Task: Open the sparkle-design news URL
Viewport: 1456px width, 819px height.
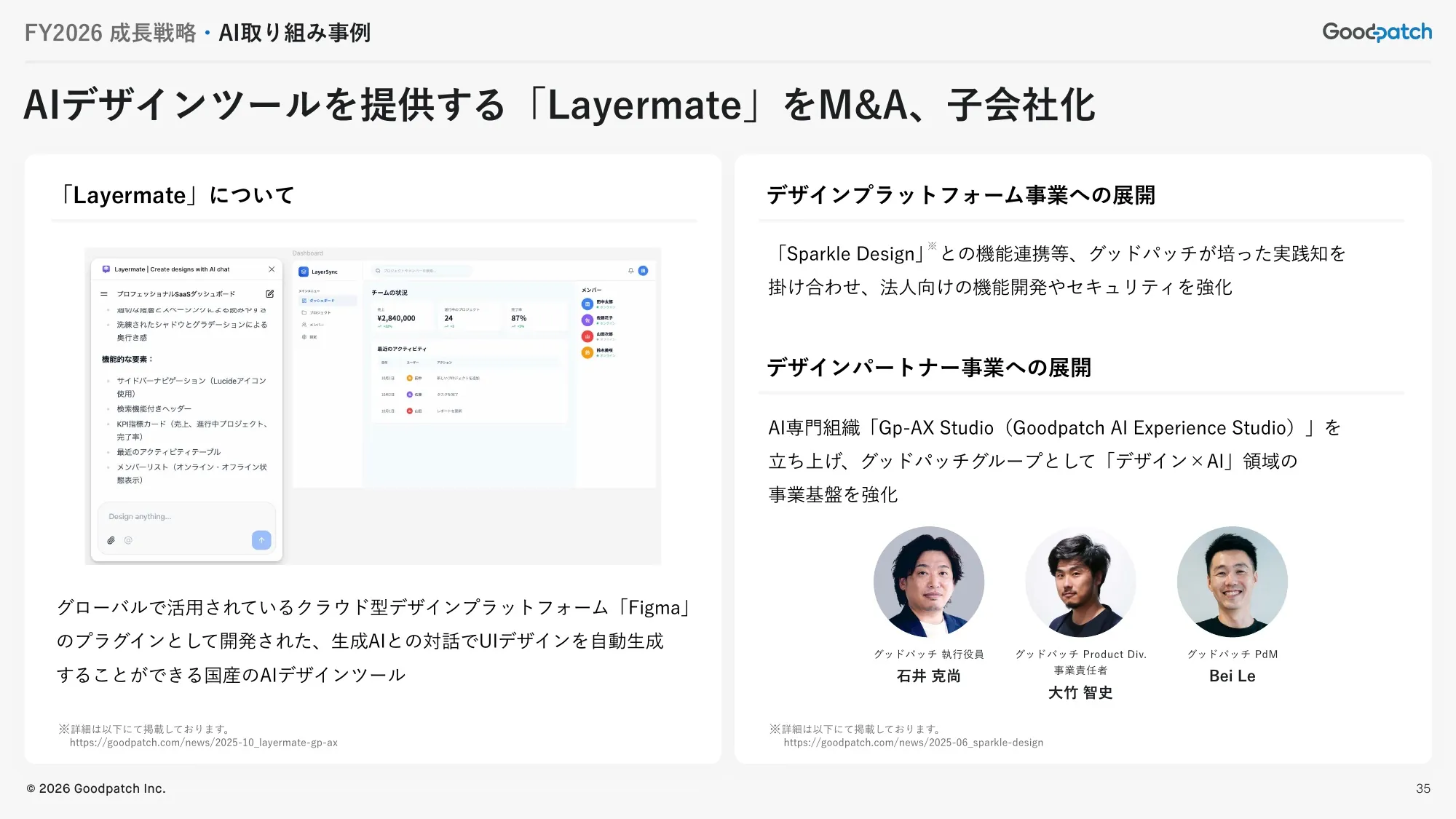Action: coord(914,743)
